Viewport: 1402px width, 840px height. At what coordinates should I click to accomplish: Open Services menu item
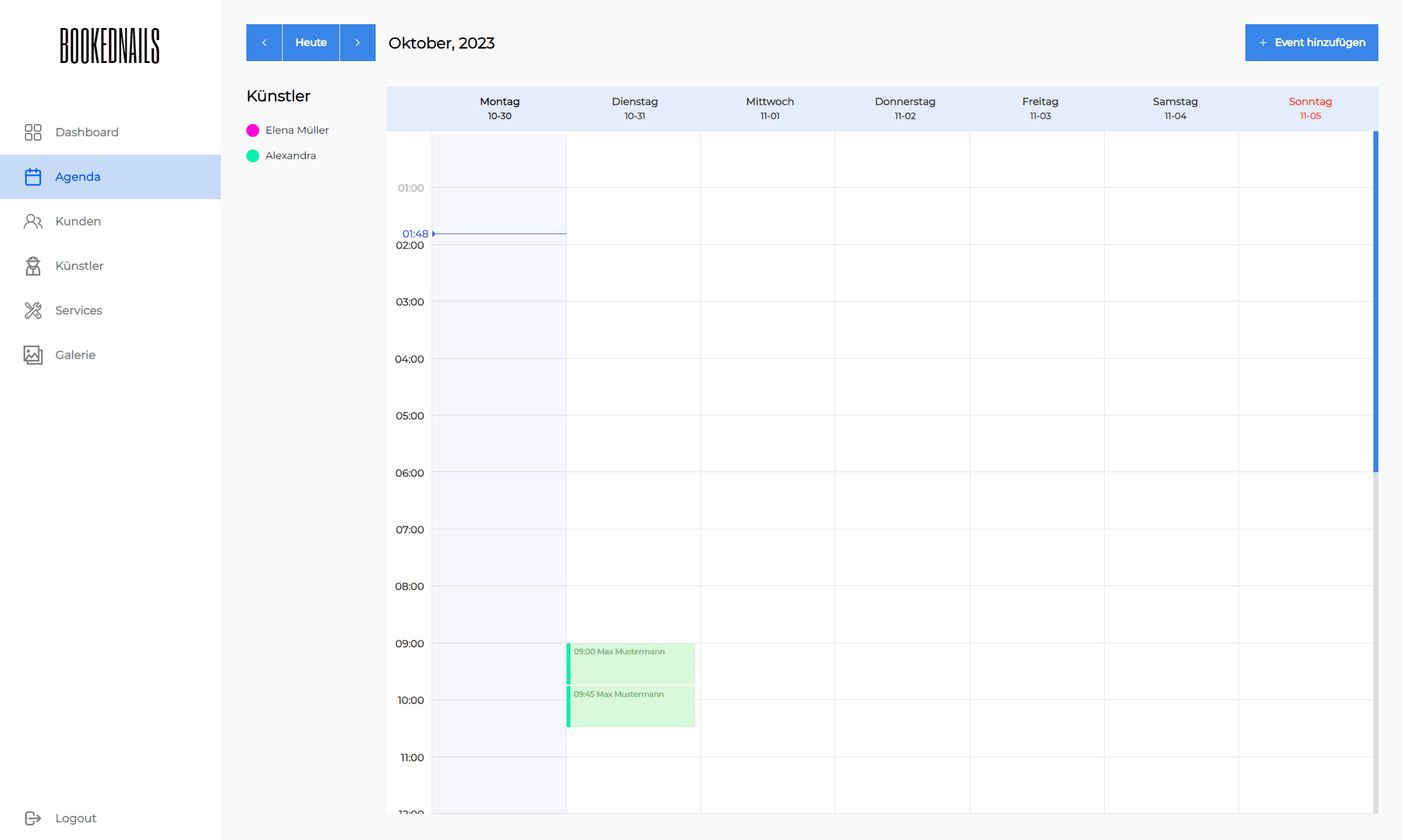point(110,311)
